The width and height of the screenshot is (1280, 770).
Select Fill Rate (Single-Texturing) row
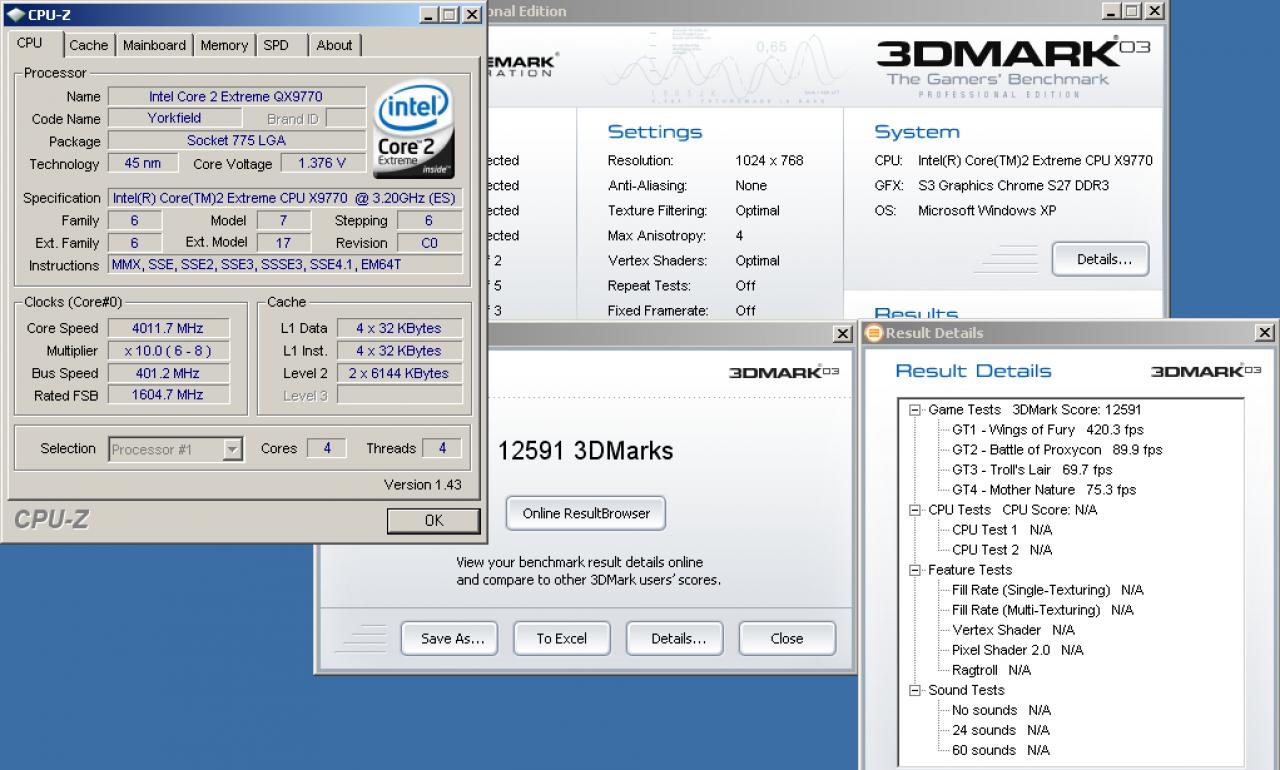[1048, 590]
